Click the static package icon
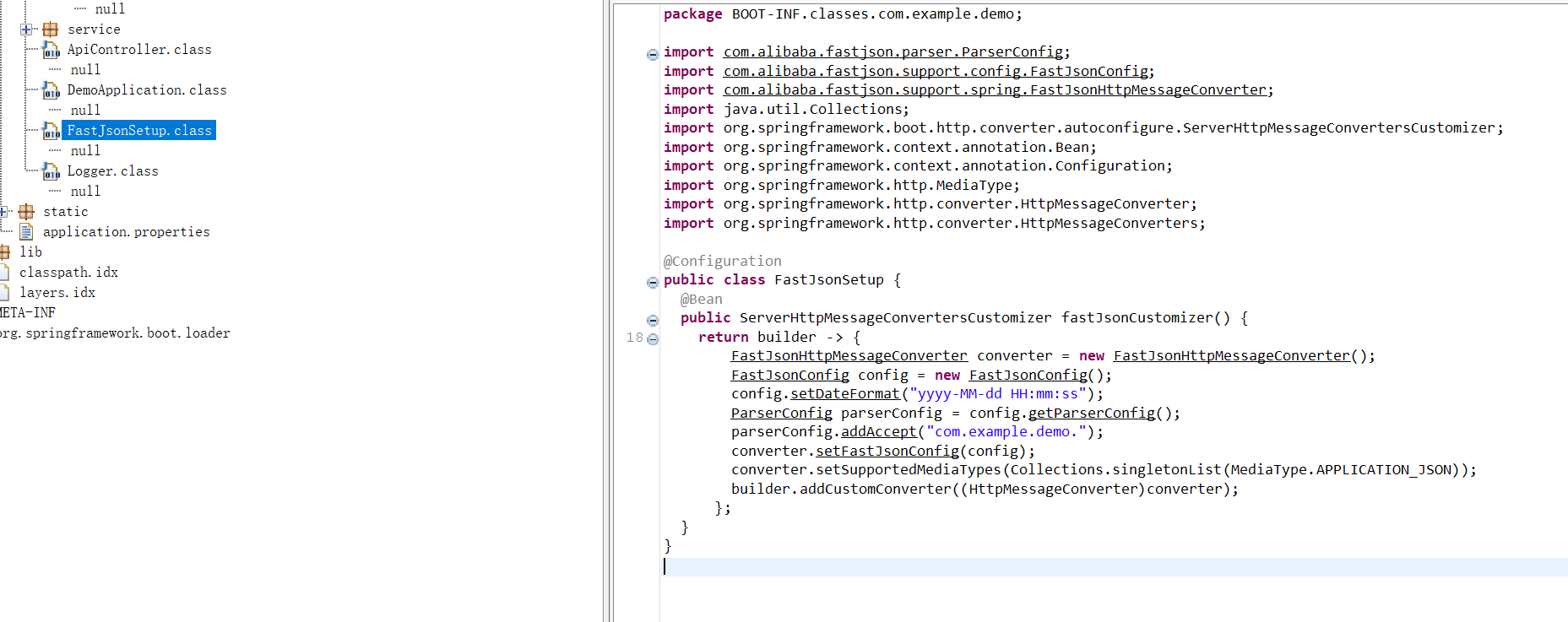Image resolution: width=1568 pixels, height=622 pixels. (x=26, y=212)
